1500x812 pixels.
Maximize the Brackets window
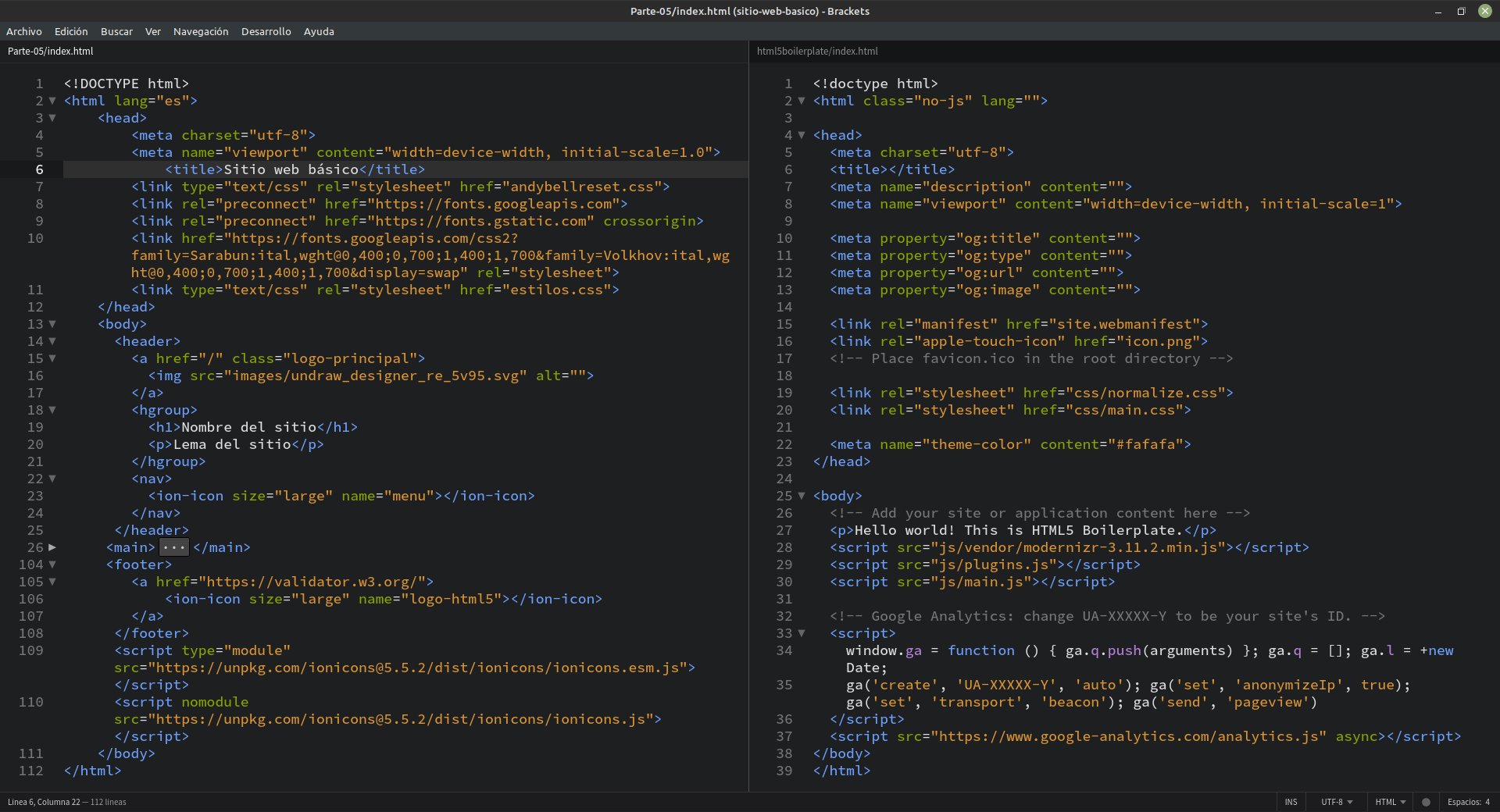[1461, 11]
